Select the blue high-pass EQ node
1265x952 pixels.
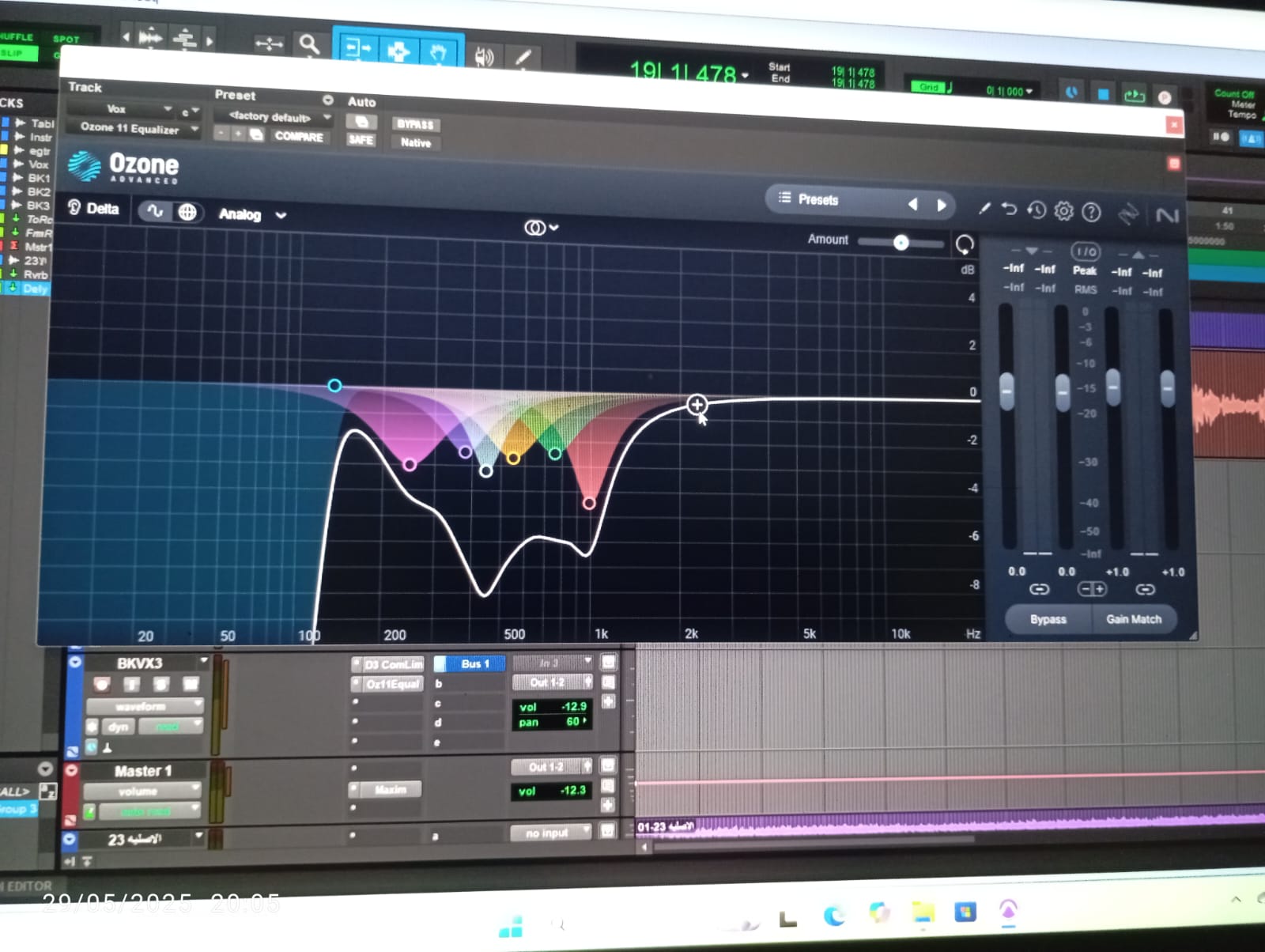point(334,385)
